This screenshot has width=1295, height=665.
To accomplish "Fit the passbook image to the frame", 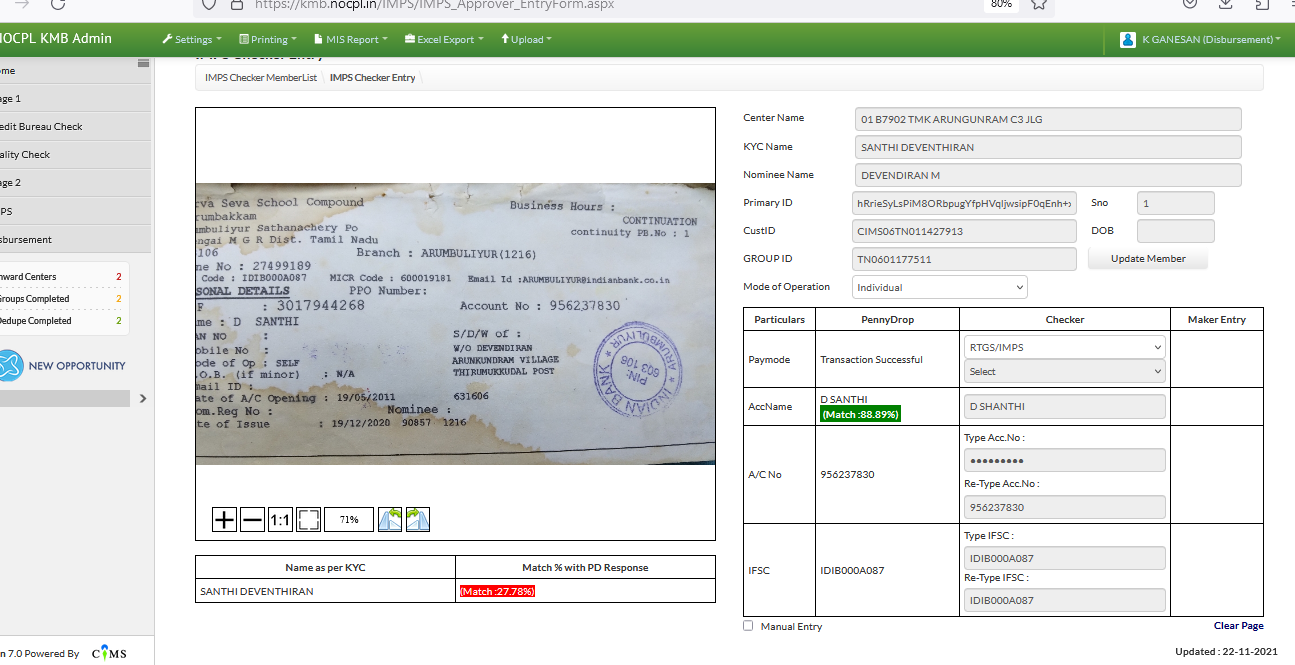I will [x=309, y=519].
